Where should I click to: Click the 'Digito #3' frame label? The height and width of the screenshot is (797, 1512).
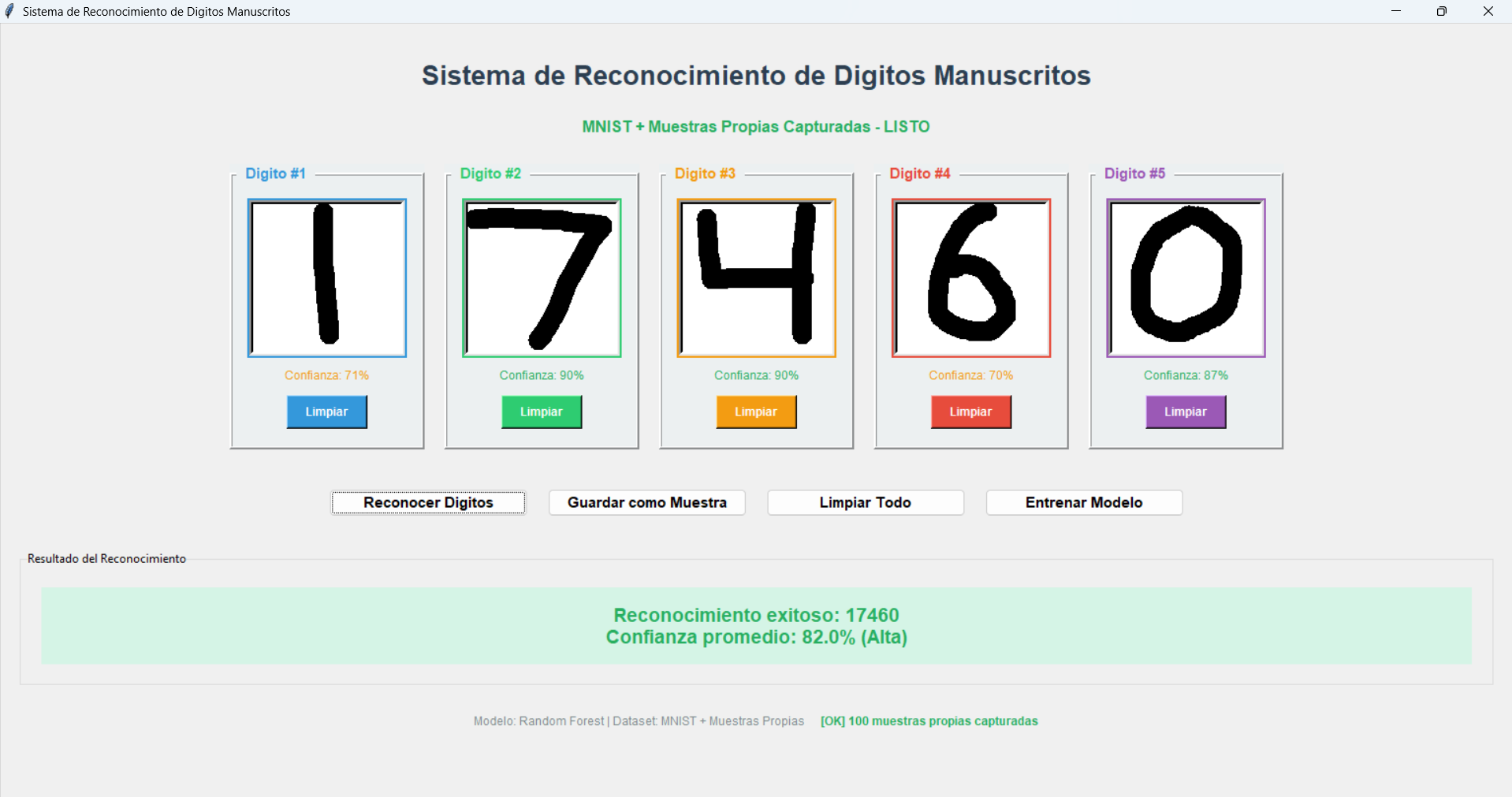[705, 173]
